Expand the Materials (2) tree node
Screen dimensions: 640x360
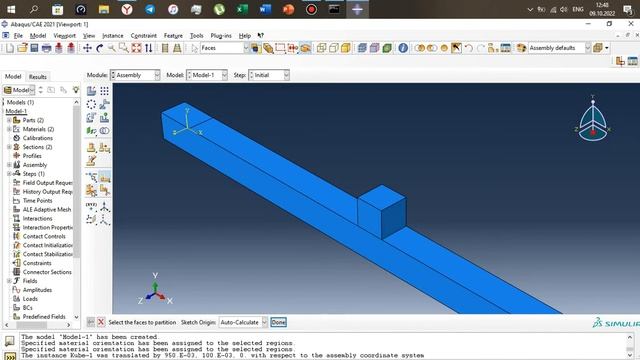9,129
